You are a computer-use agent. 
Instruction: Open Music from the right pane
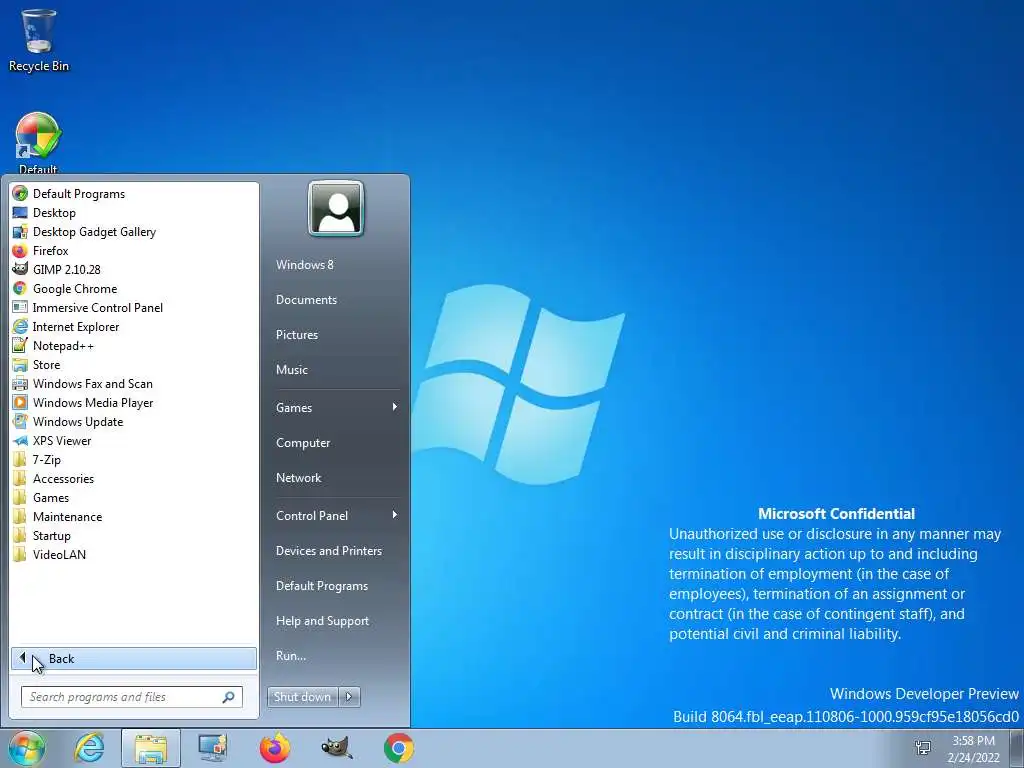tap(291, 370)
